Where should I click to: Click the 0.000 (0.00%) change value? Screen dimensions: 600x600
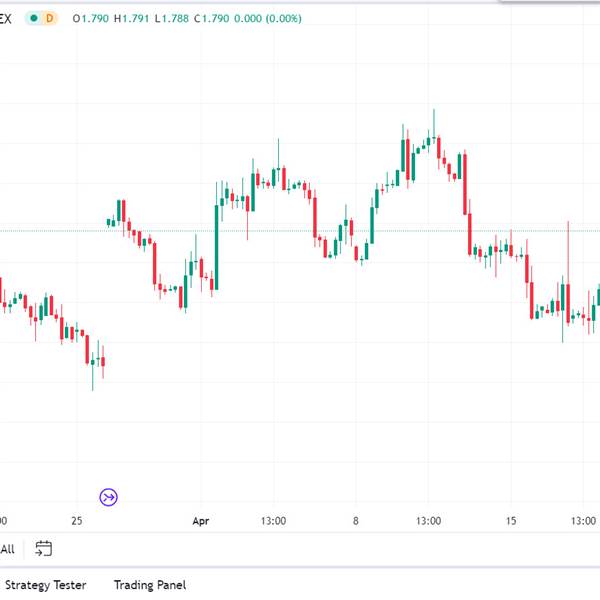point(268,18)
